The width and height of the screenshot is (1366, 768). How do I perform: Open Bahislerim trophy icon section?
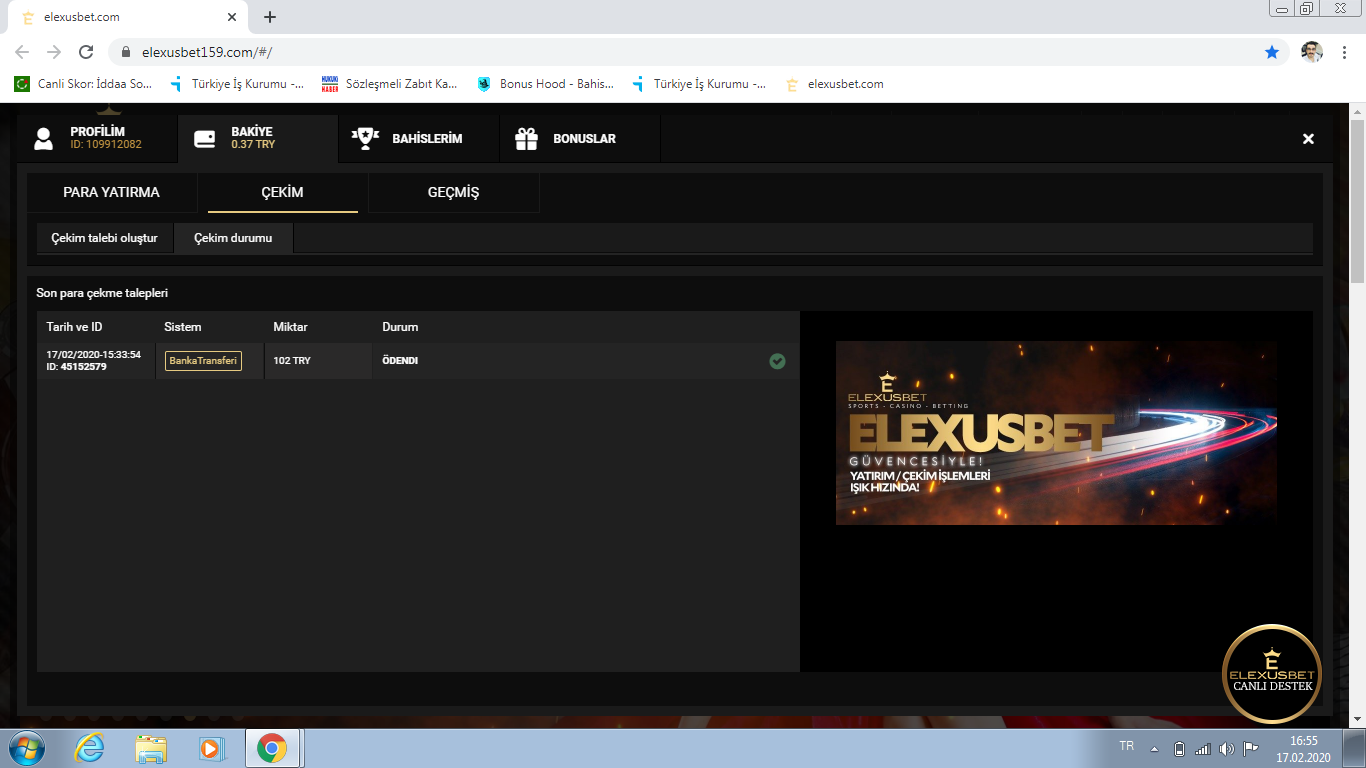pyautogui.click(x=365, y=139)
